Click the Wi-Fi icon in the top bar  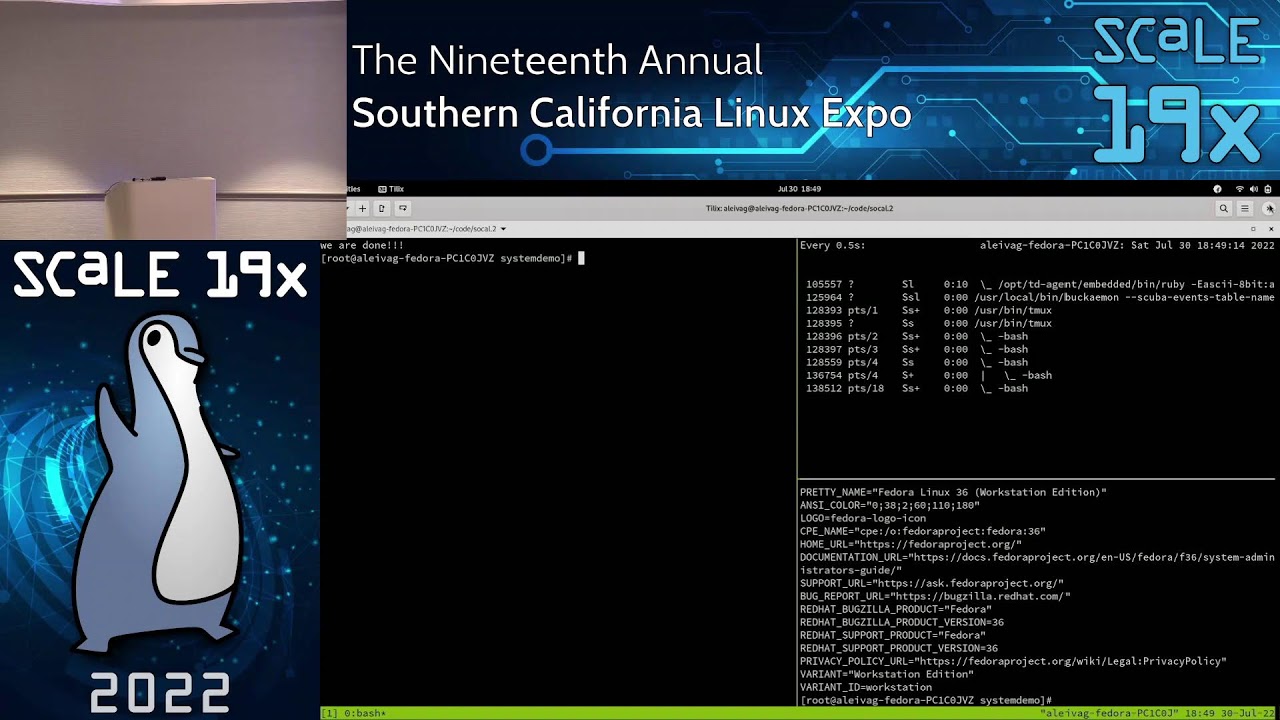pos(1240,189)
